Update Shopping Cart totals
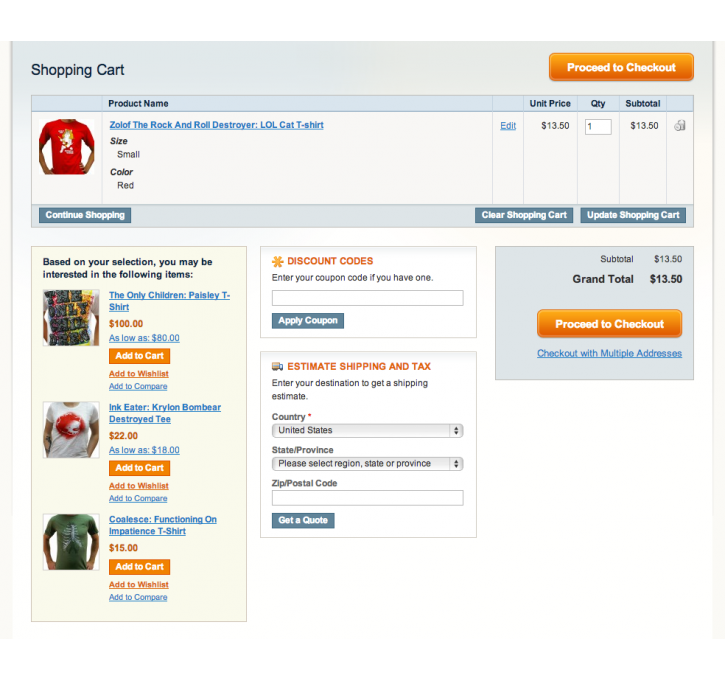725x680 pixels. pyautogui.click(x=633, y=215)
